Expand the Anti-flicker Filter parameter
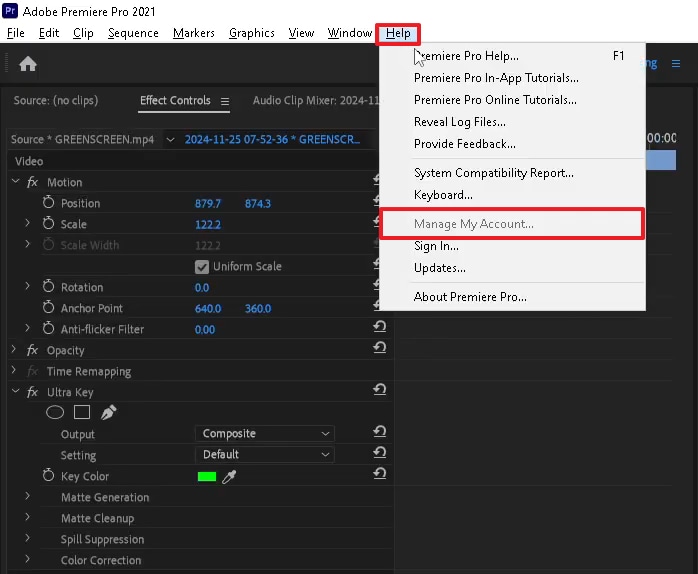 pos(27,328)
